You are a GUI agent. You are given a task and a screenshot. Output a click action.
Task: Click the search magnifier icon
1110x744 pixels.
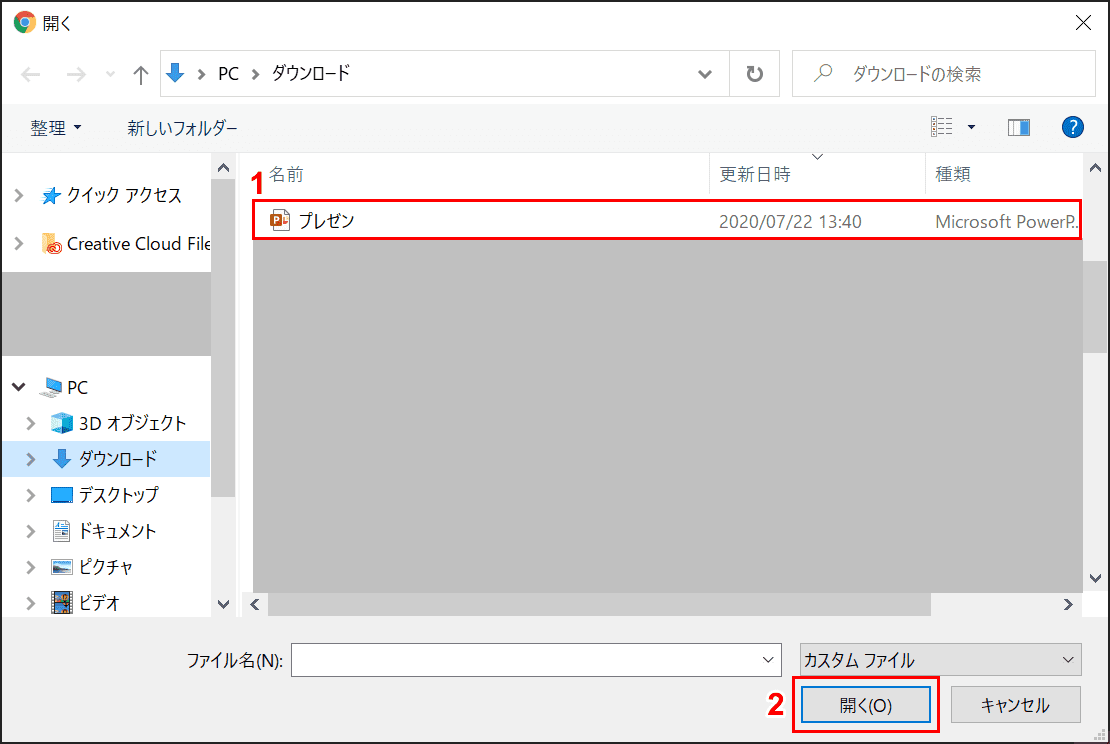point(823,72)
